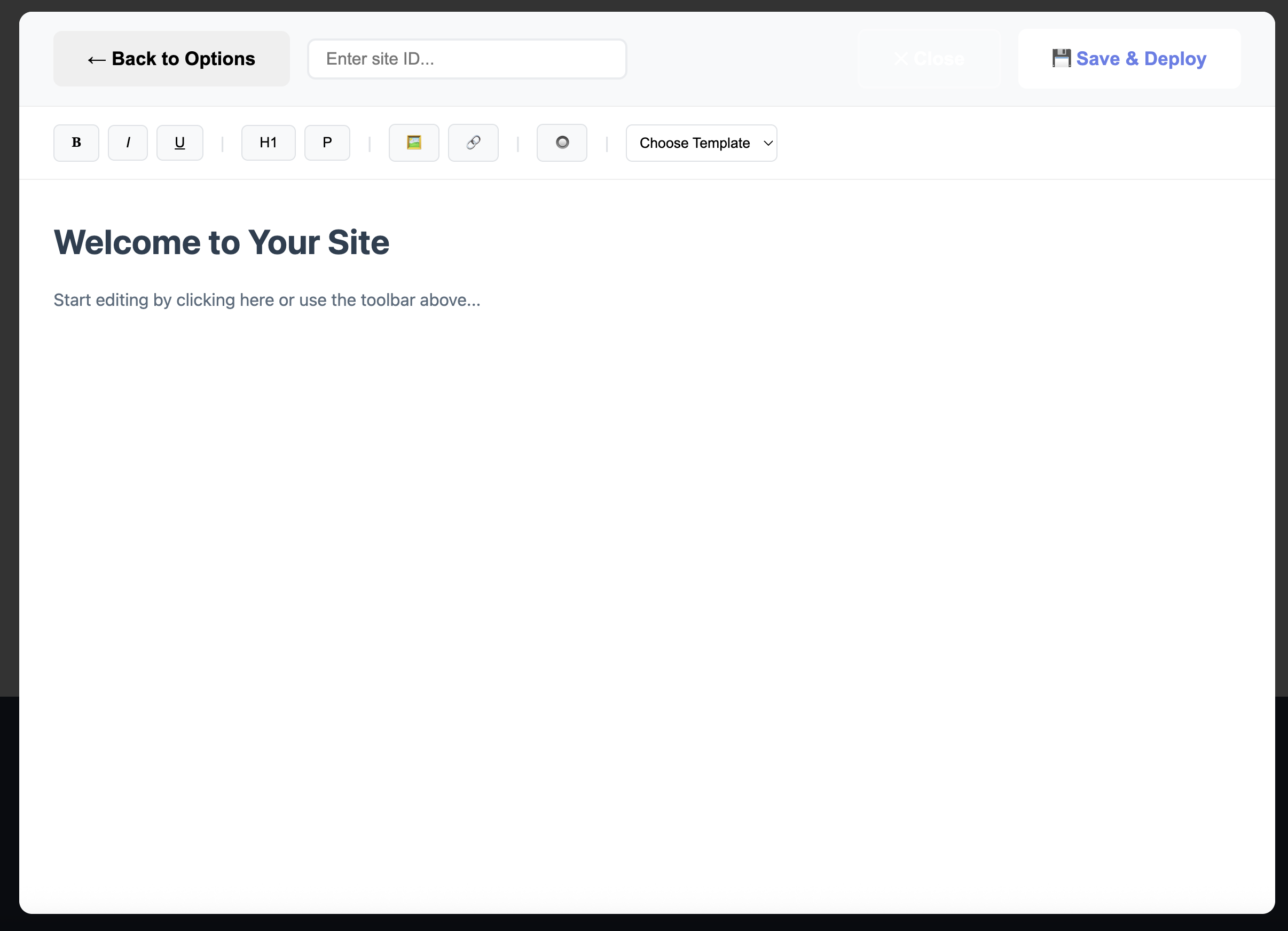Viewport: 1288px width, 931px height.
Task: Click the back arrow in Back to Options
Action: tap(96, 59)
